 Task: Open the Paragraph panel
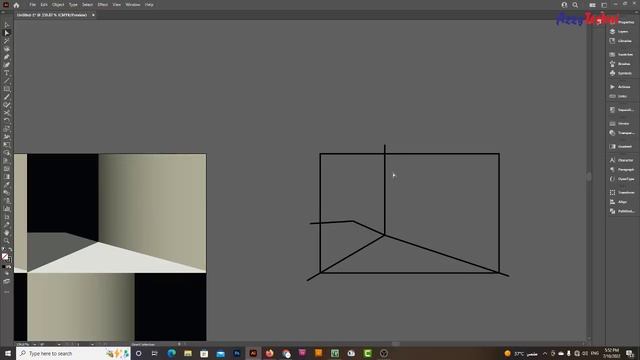622,169
